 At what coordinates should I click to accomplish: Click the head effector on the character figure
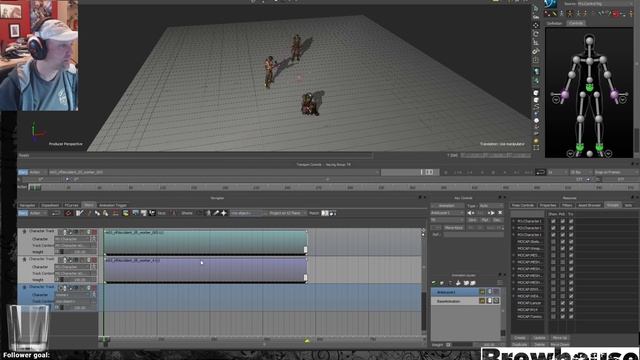pos(589,41)
